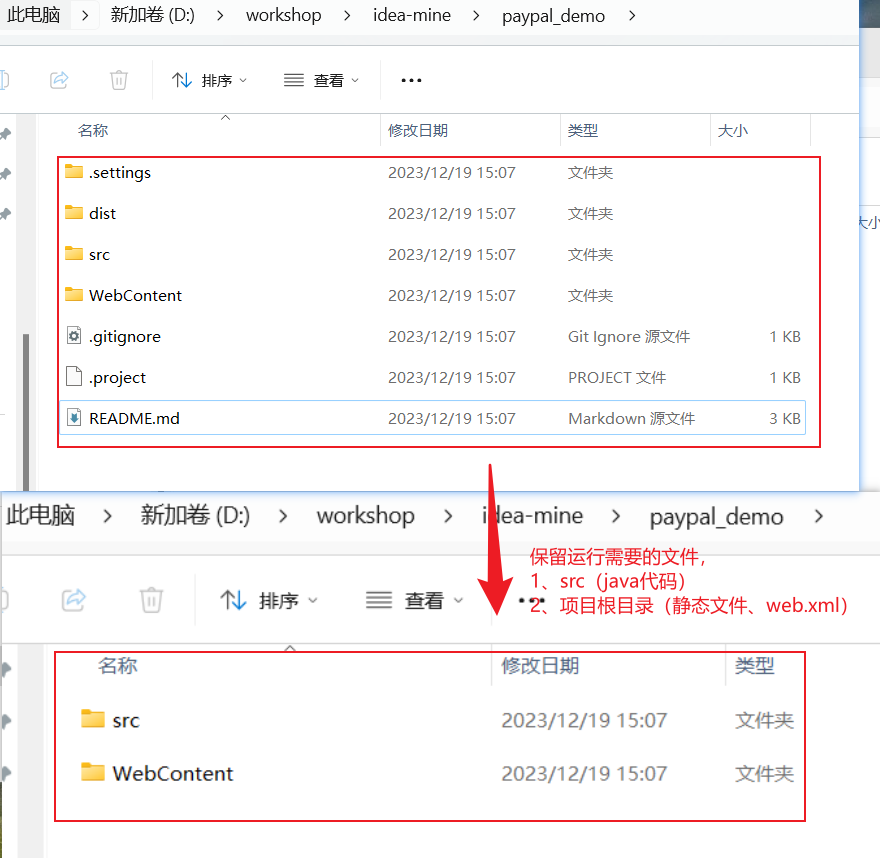Open the 查看 view dropdown in upper window

tap(322, 80)
